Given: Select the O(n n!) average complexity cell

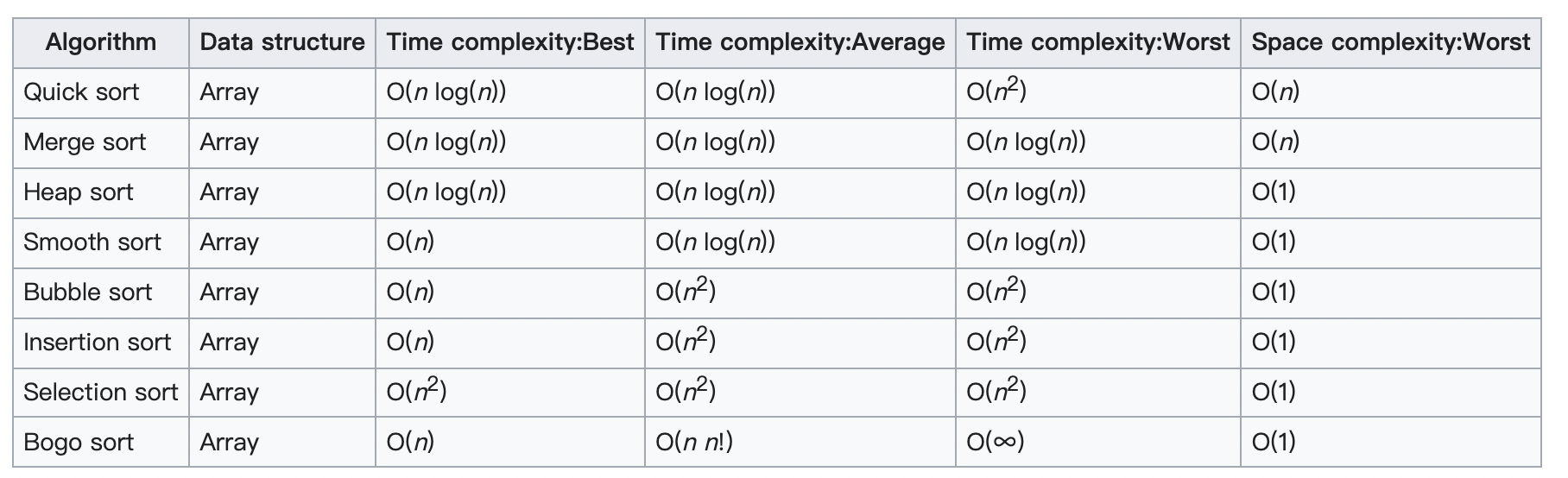Looking at the screenshot, I should [694, 443].
